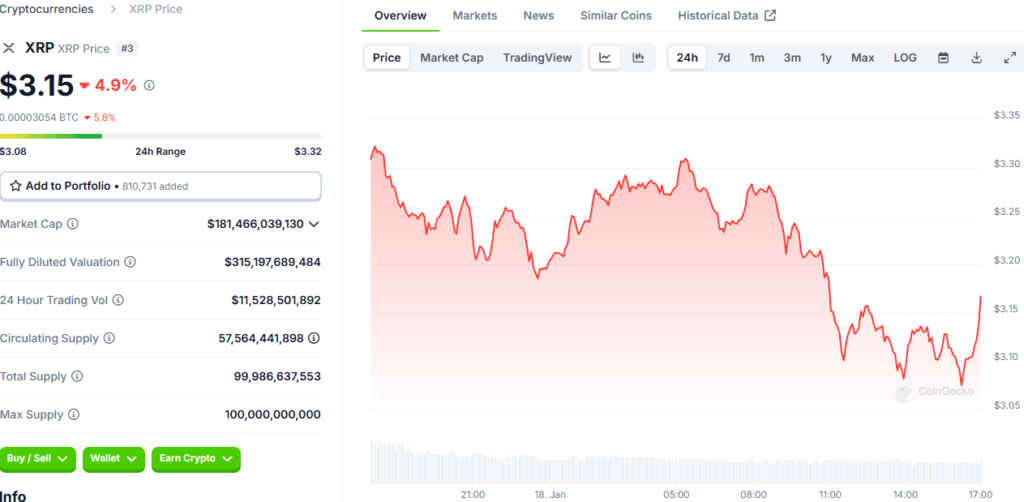Click the 18. Jan date axis label
The height and width of the screenshot is (502, 1024).
(x=549, y=494)
